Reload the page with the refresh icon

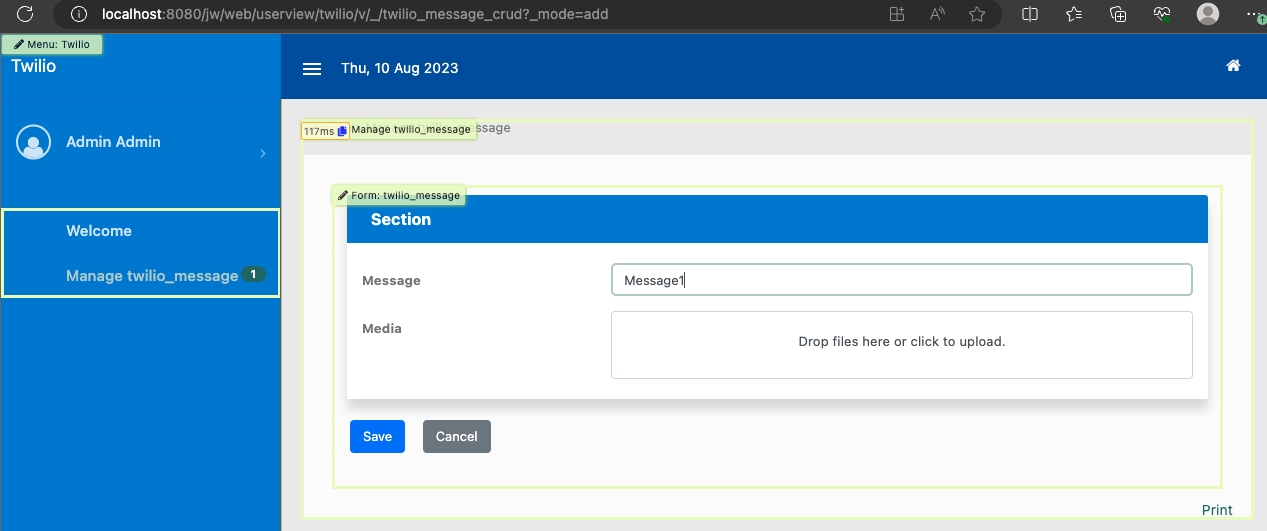26,14
